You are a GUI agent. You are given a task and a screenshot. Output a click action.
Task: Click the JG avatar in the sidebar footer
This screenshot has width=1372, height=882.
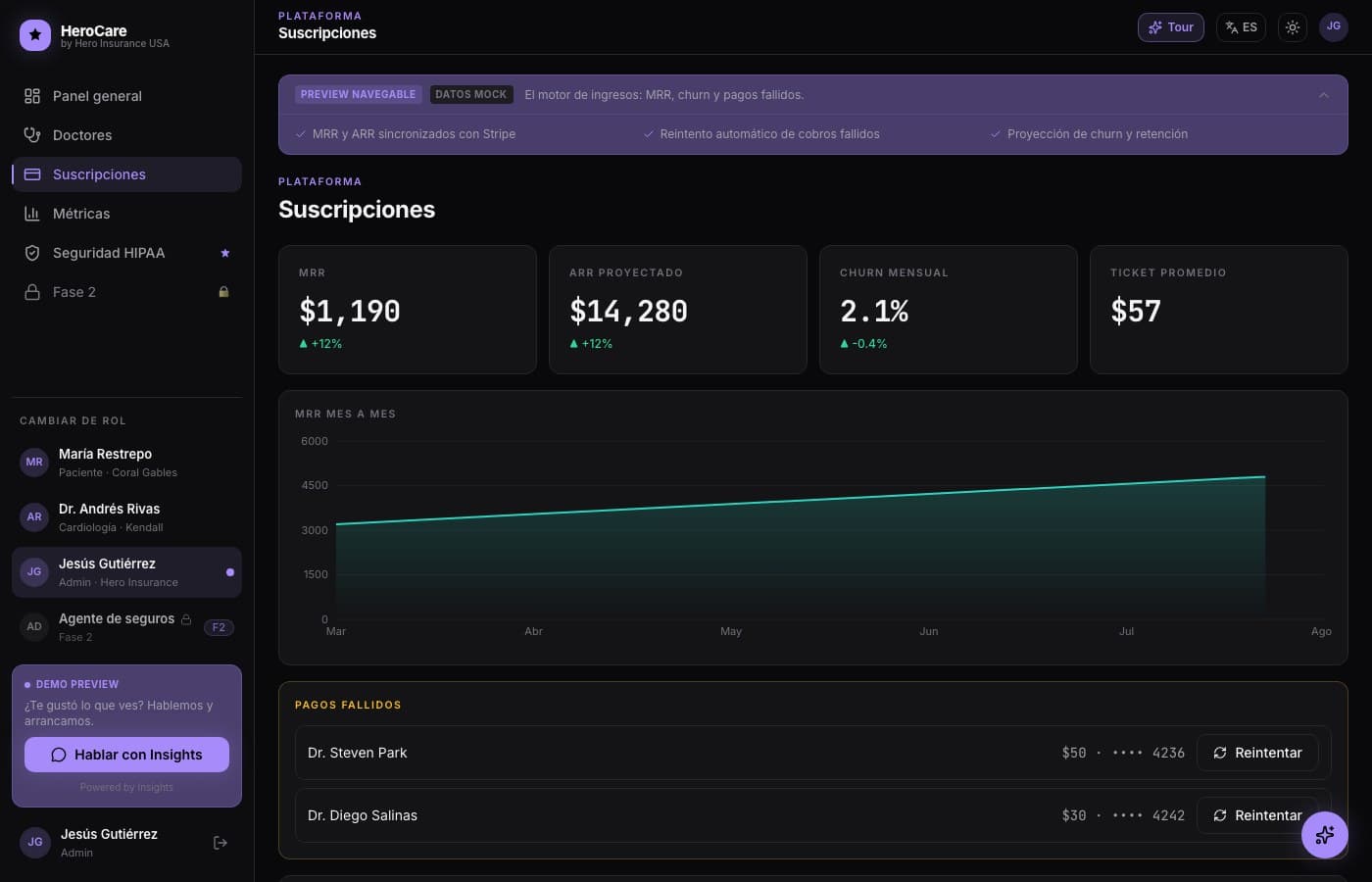[35, 843]
